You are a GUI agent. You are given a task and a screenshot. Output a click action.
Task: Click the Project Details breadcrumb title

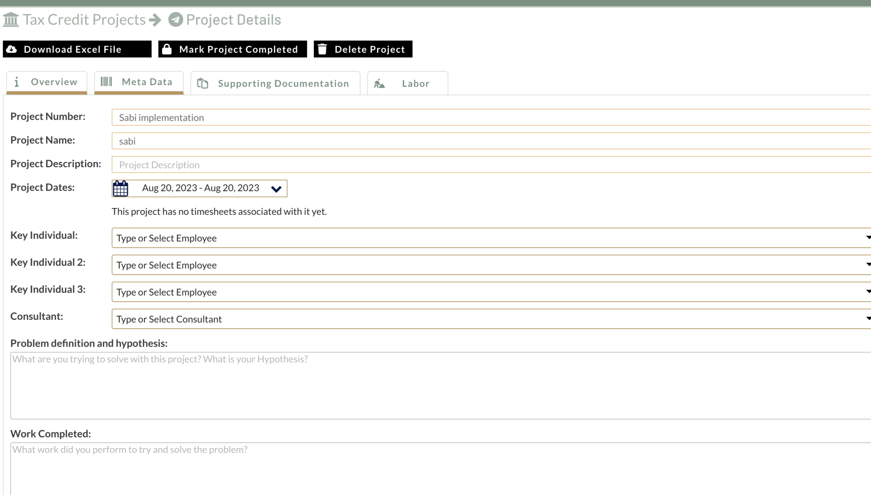point(233,20)
